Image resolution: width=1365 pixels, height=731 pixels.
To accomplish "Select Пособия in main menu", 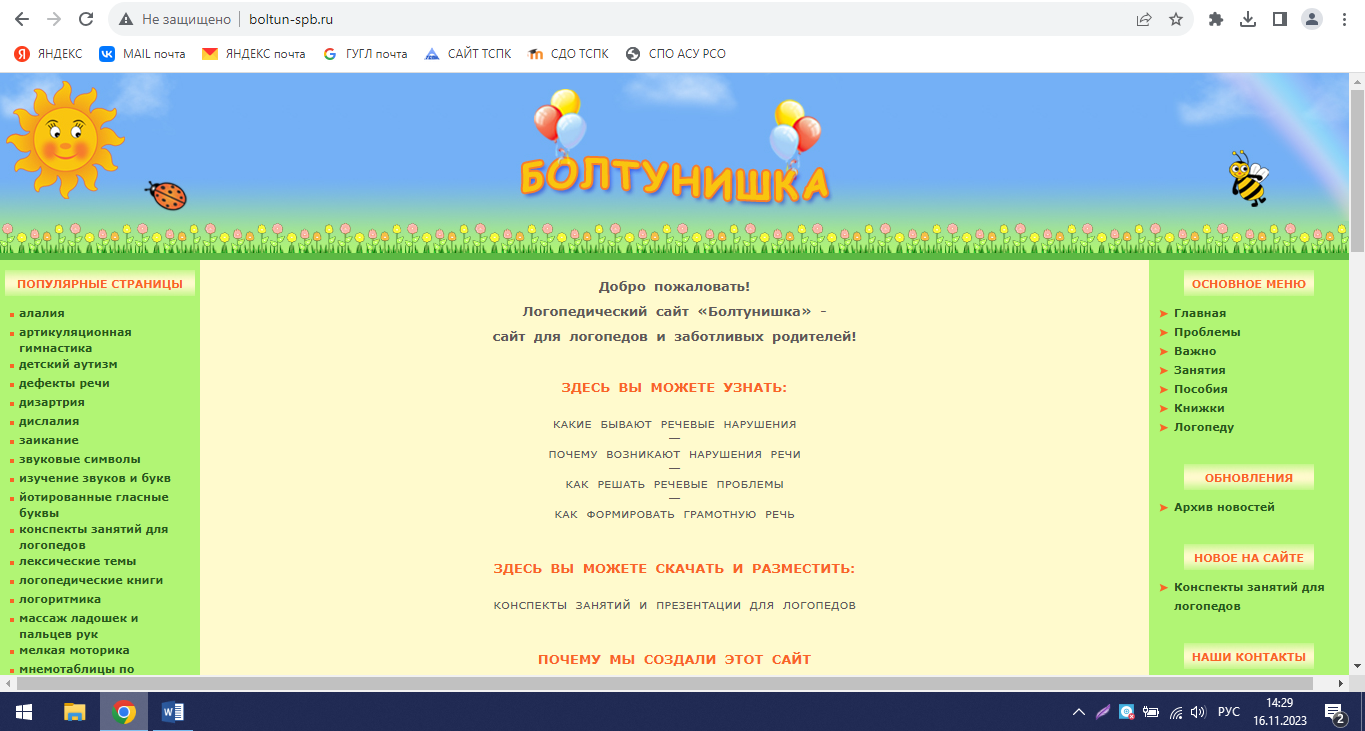I will [1201, 389].
